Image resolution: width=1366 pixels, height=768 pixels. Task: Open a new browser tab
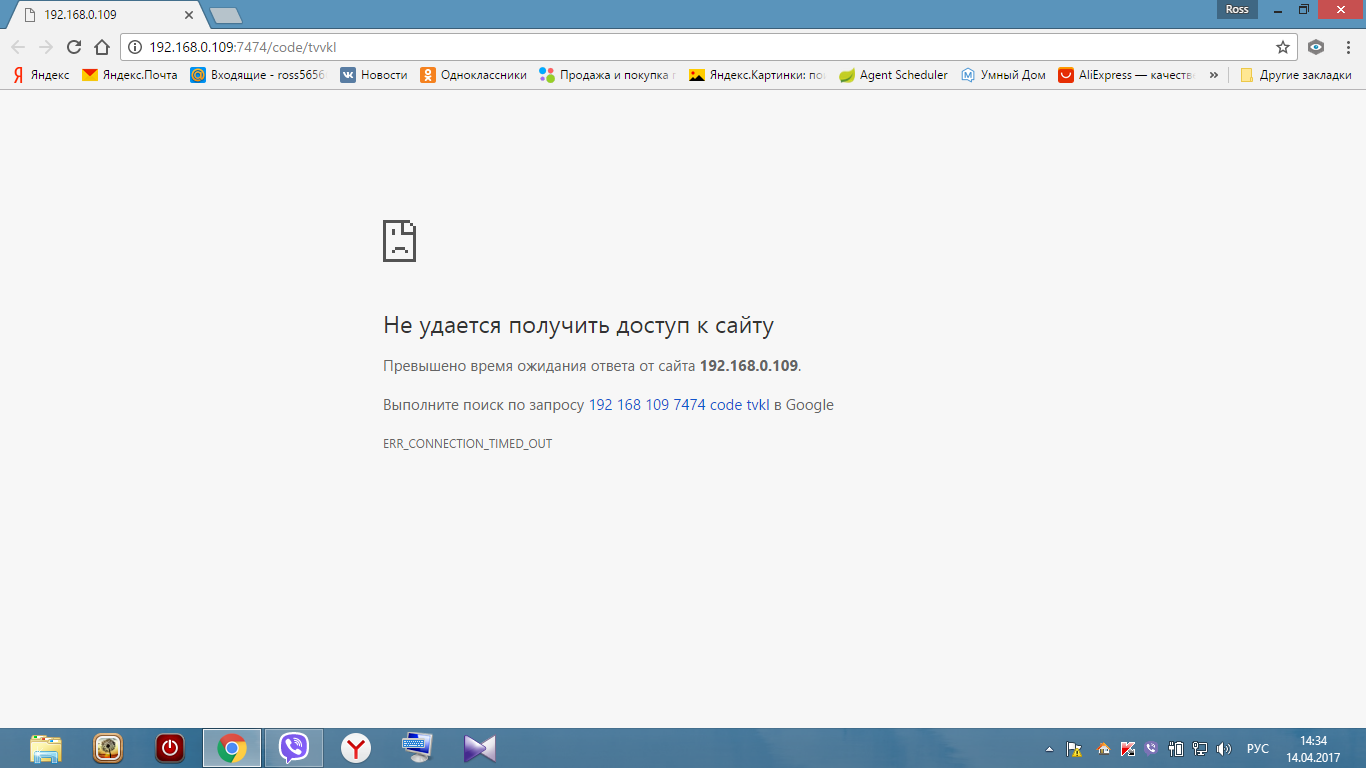pos(225,15)
